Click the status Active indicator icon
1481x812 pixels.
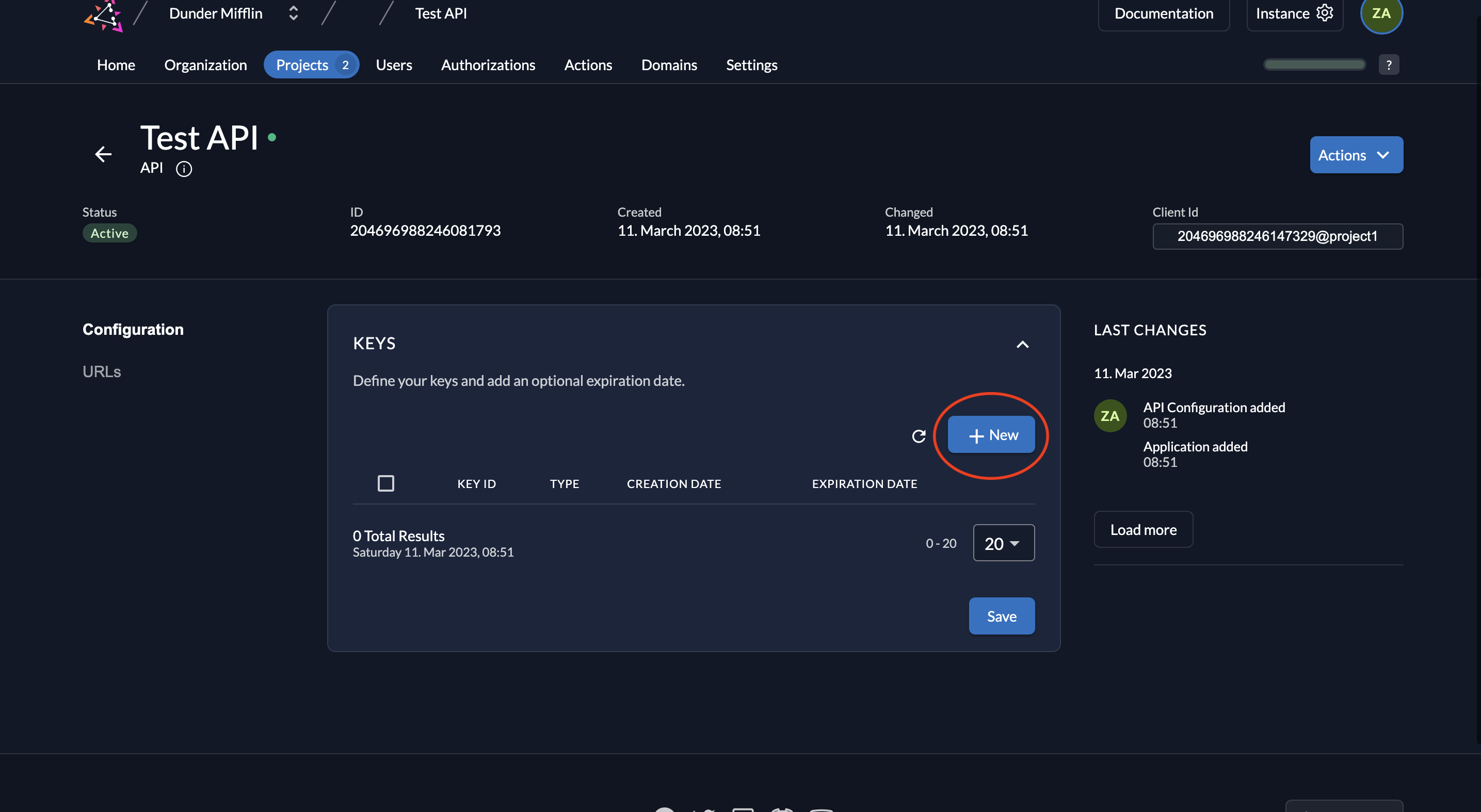click(x=109, y=233)
